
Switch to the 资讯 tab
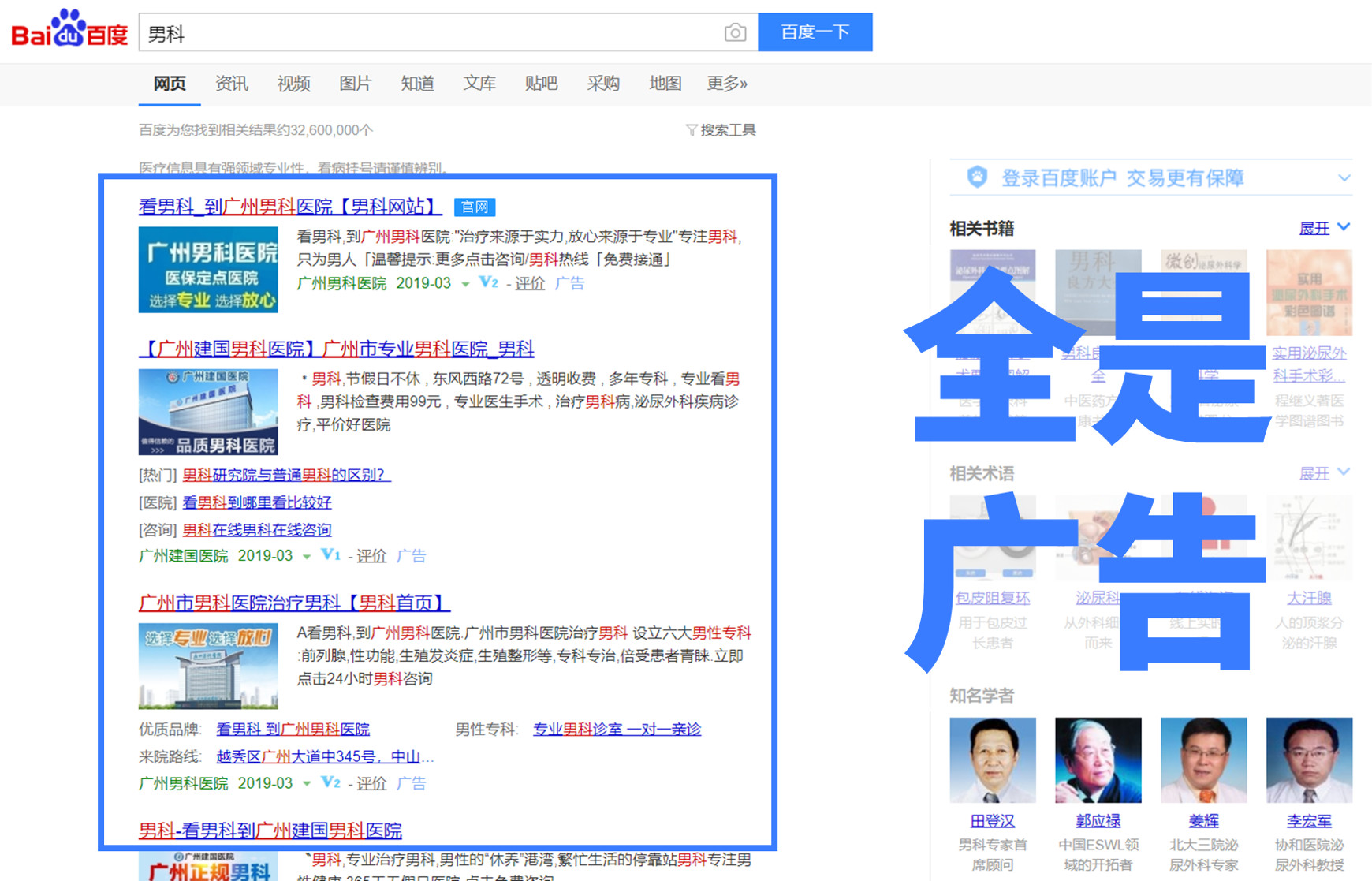(x=231, y=84)
